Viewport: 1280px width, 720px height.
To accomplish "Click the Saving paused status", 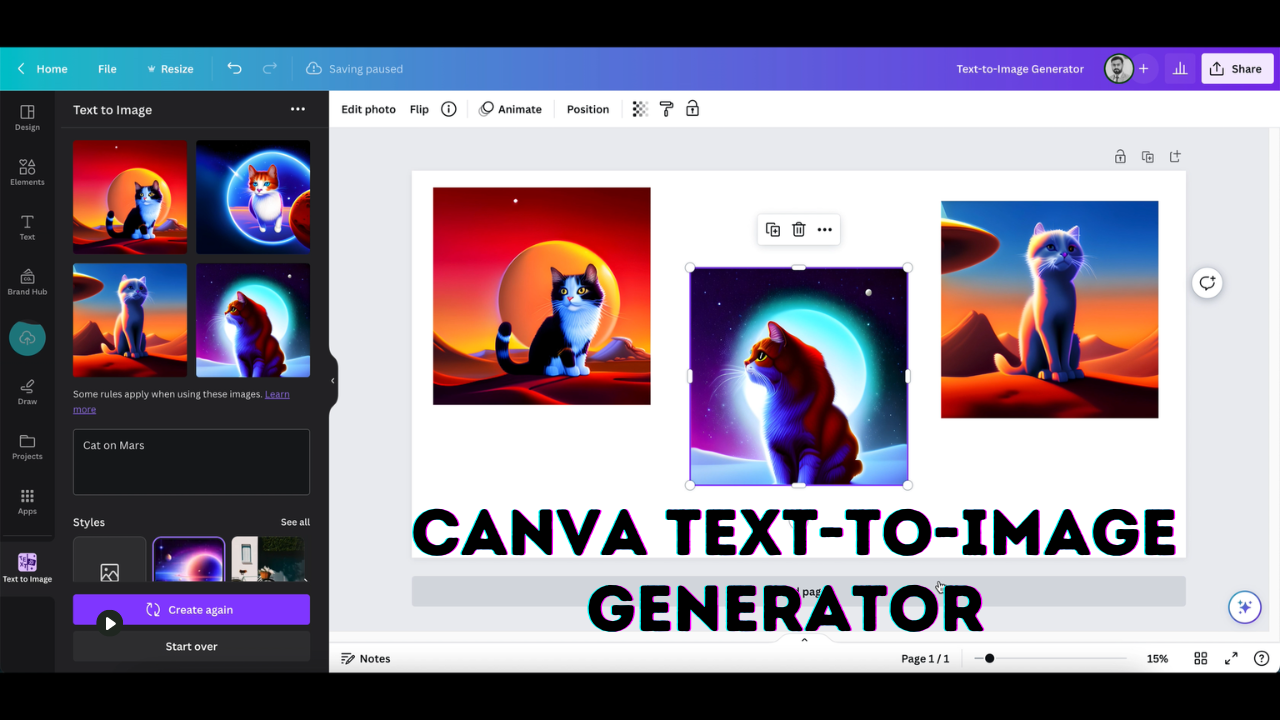I will (354, 68).
